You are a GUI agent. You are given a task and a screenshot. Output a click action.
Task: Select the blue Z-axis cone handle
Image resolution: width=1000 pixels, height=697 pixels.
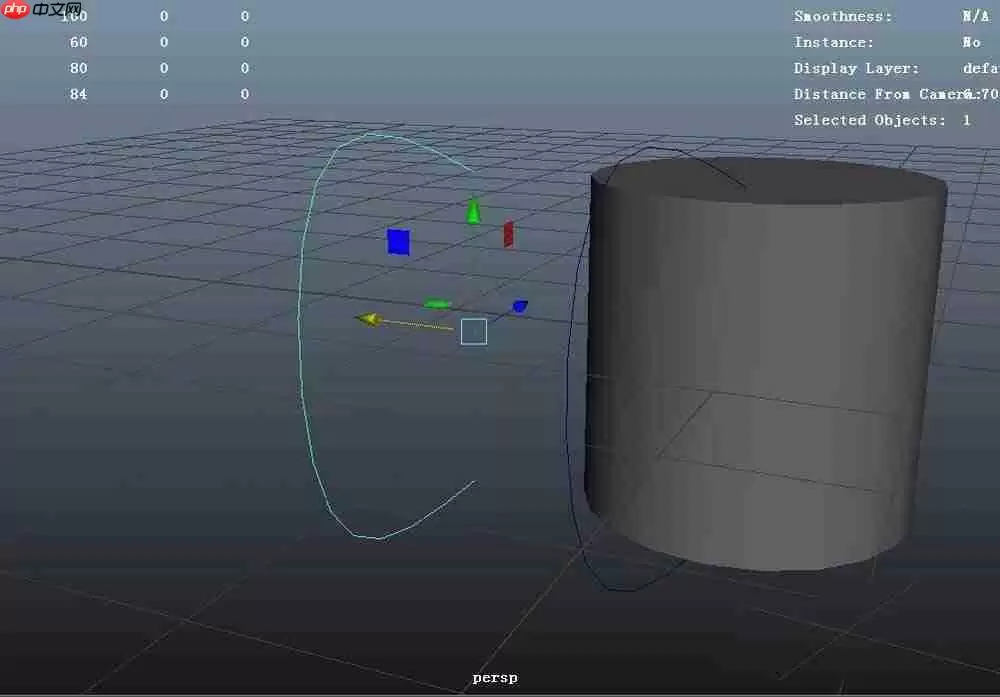click(x=519, y=306)
